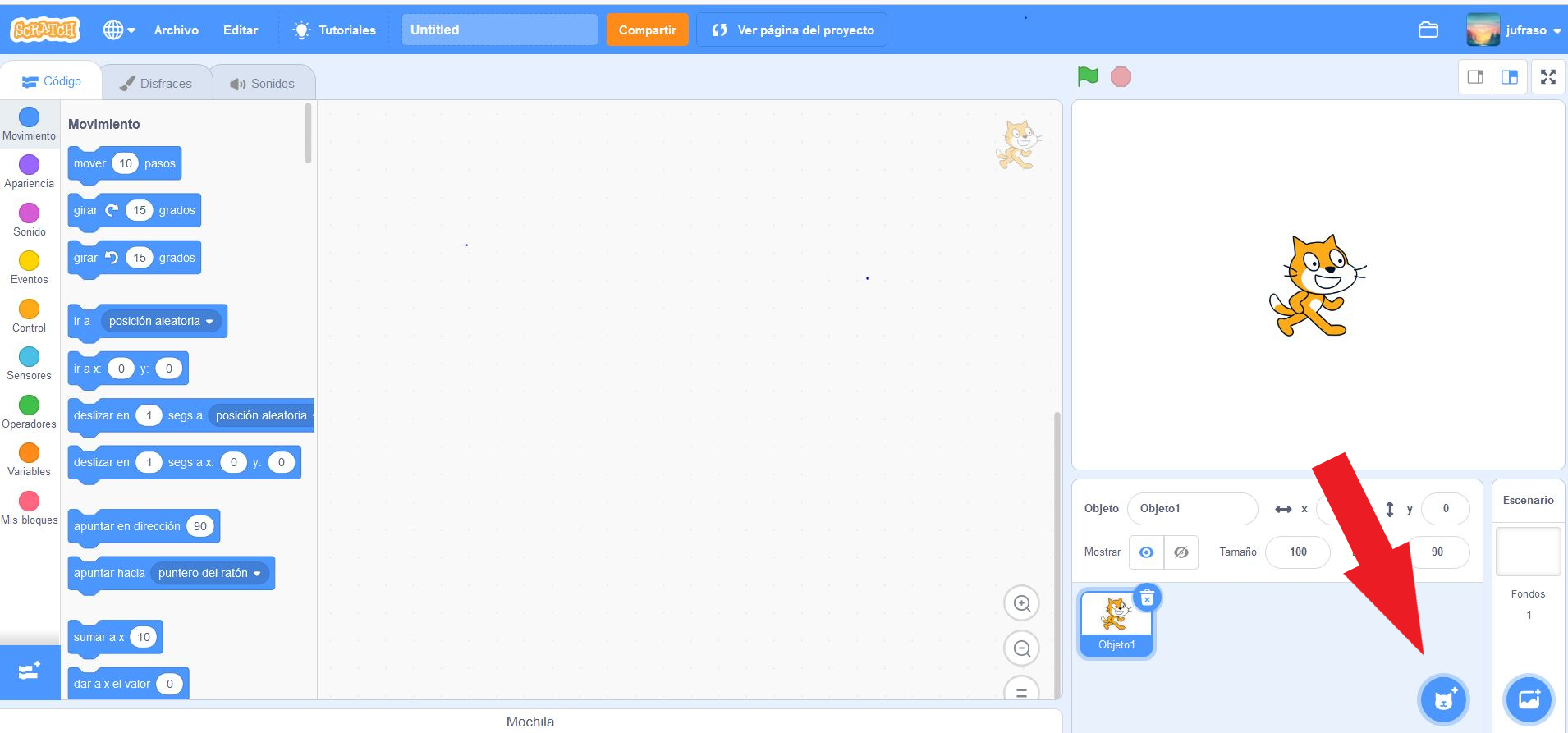1568x733 pixels.
Task: Show the sprite using the eye toggle
Action: point(1146,552)
